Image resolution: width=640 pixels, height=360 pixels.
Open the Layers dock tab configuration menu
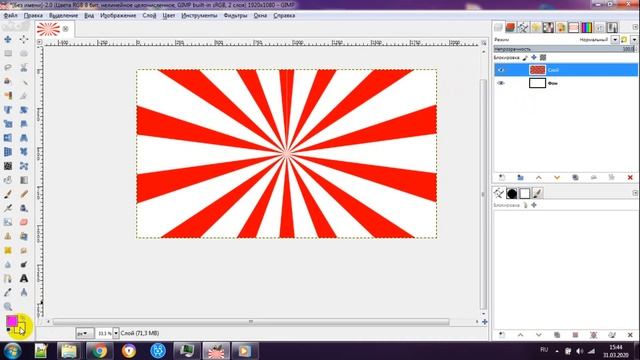click(635, 27)
